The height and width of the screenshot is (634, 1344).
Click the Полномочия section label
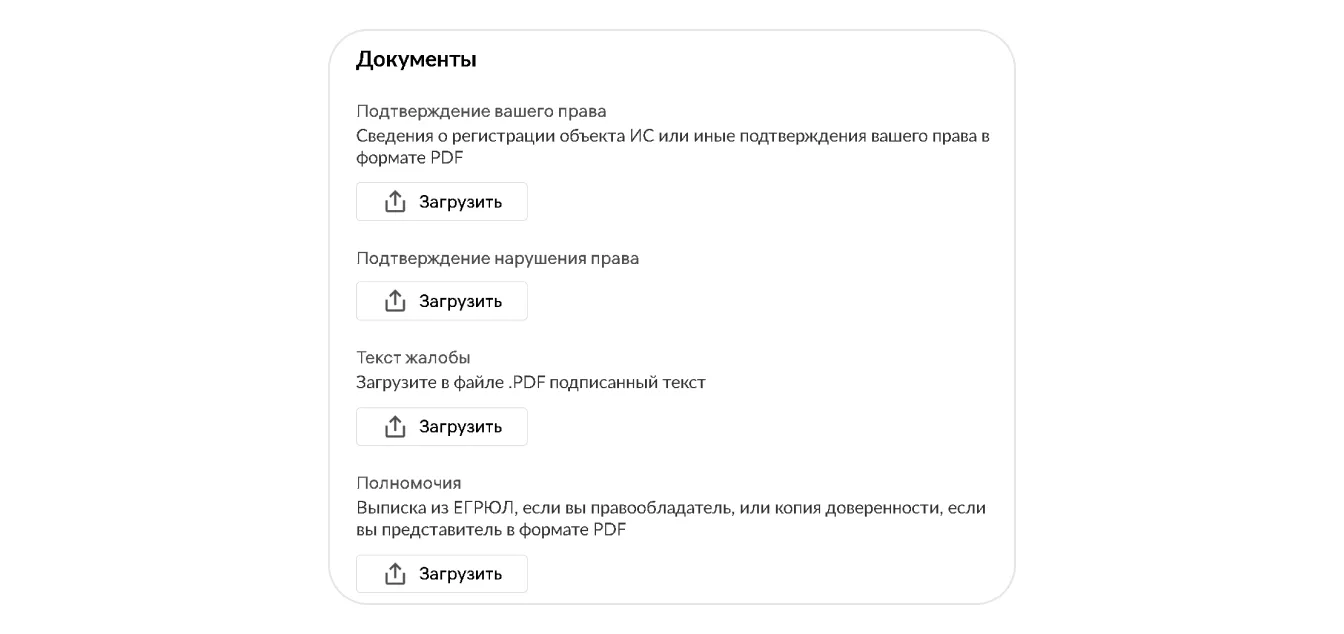pos(408,483)
